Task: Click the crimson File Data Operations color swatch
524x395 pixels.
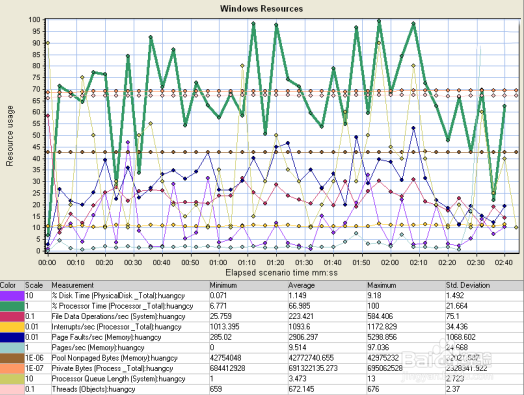Action: click(x=12, y=316)
